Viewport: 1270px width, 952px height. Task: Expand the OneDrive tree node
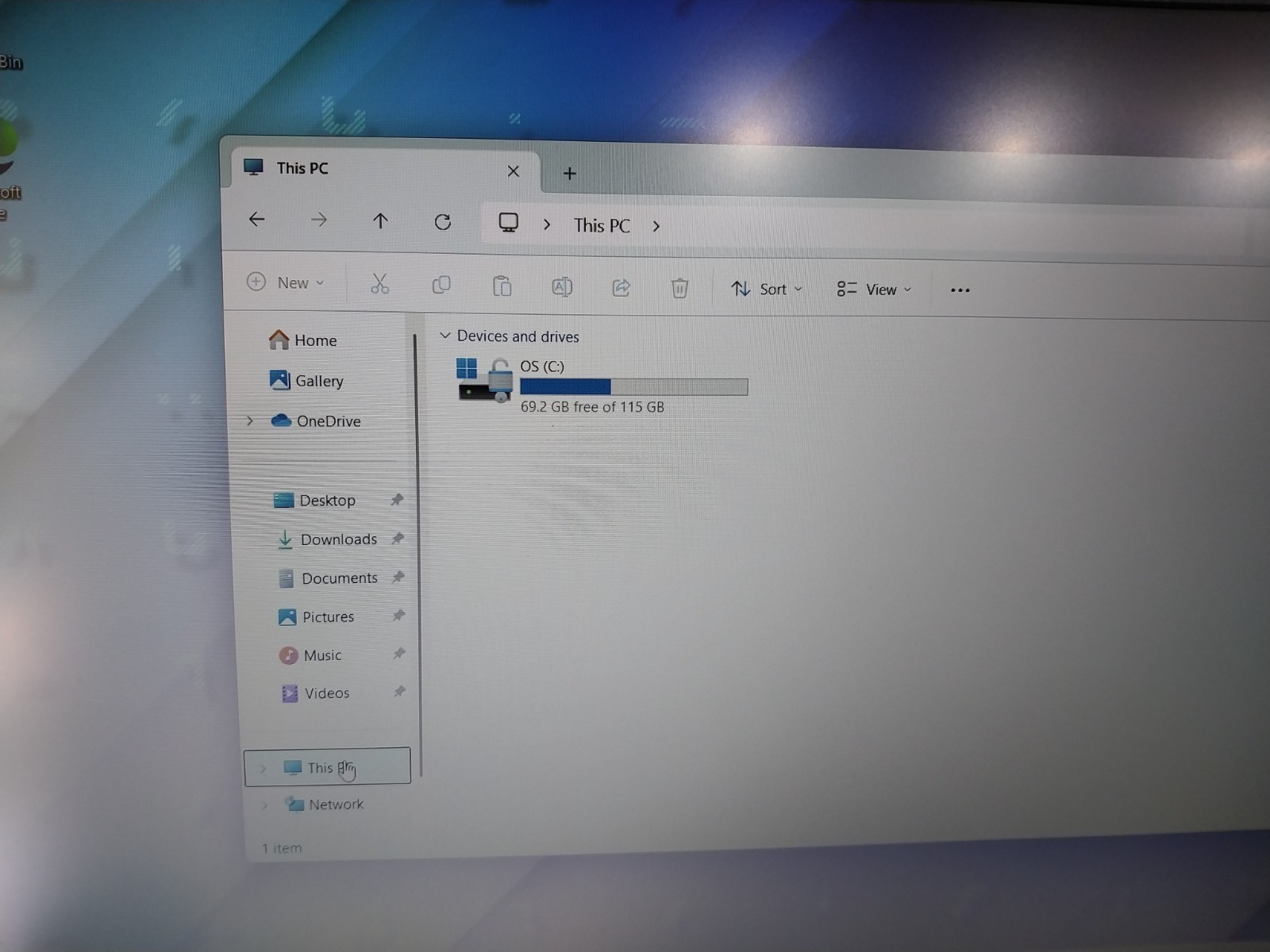249,420
